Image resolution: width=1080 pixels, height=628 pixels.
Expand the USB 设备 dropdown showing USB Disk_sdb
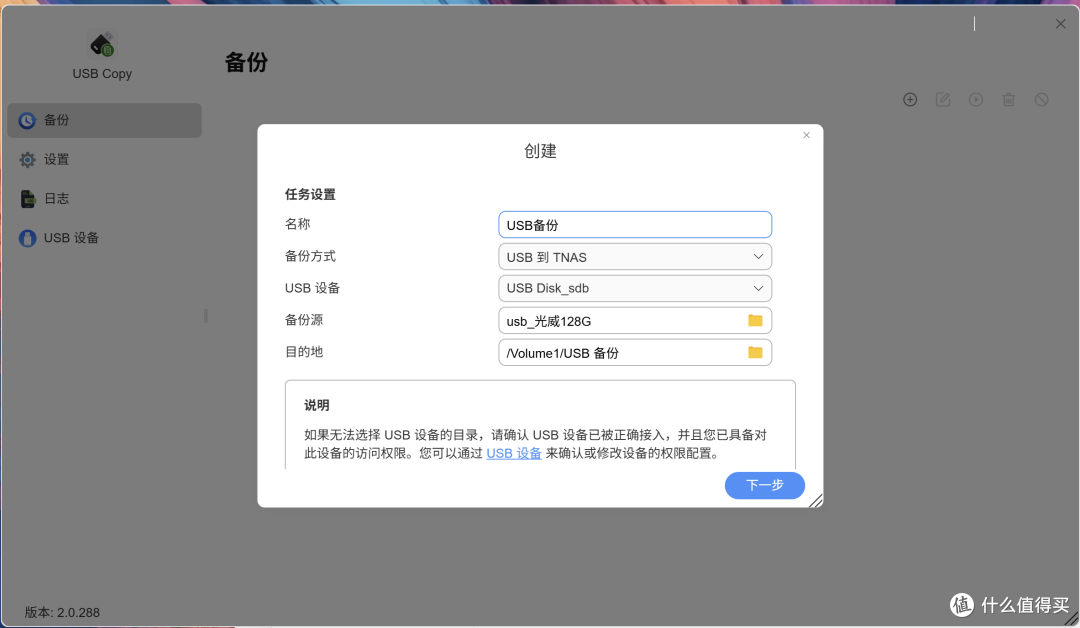click(635, 289)
